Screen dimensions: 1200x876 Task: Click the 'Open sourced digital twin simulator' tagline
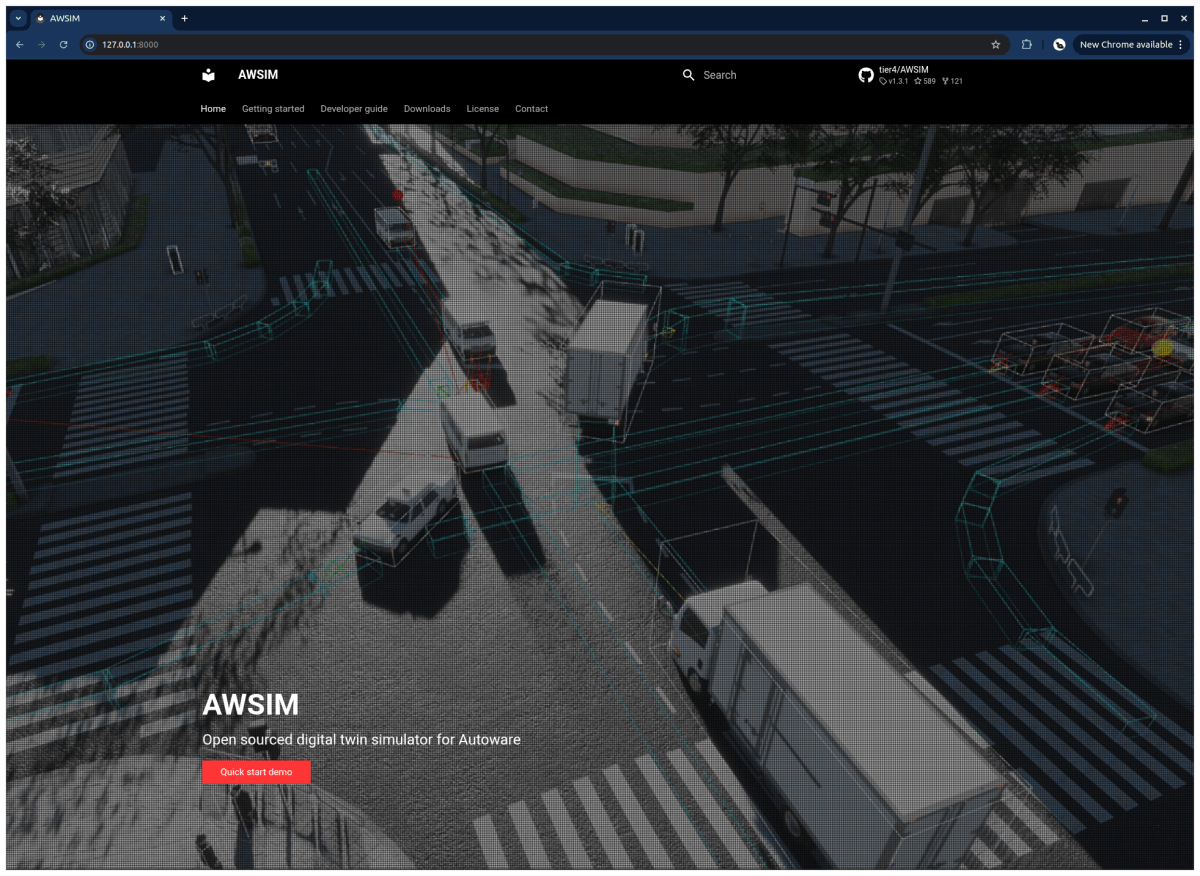click(x=361, y=740)
